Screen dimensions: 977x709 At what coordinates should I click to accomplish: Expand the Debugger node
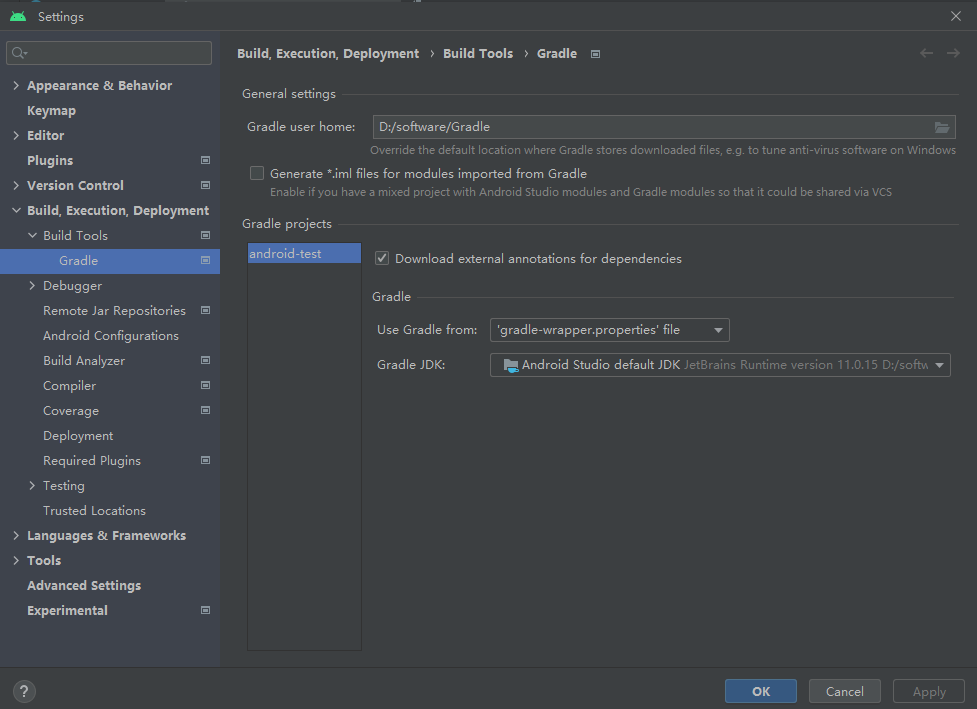(32, 285)
